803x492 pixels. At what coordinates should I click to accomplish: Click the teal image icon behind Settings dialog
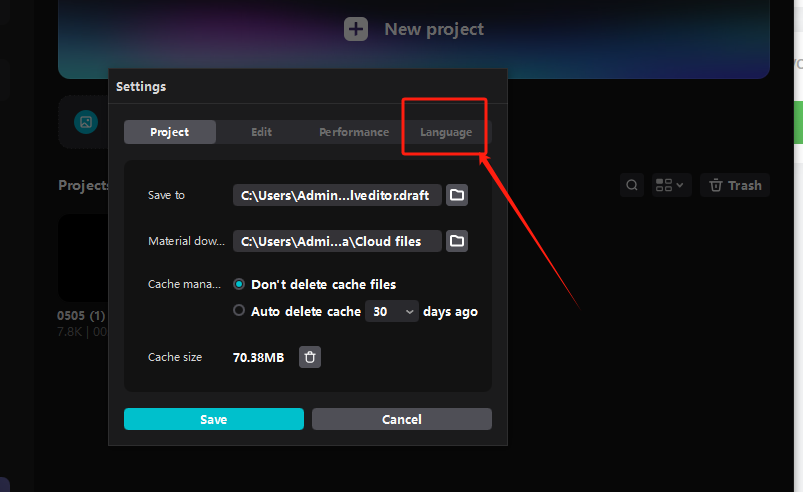(87, 122)
